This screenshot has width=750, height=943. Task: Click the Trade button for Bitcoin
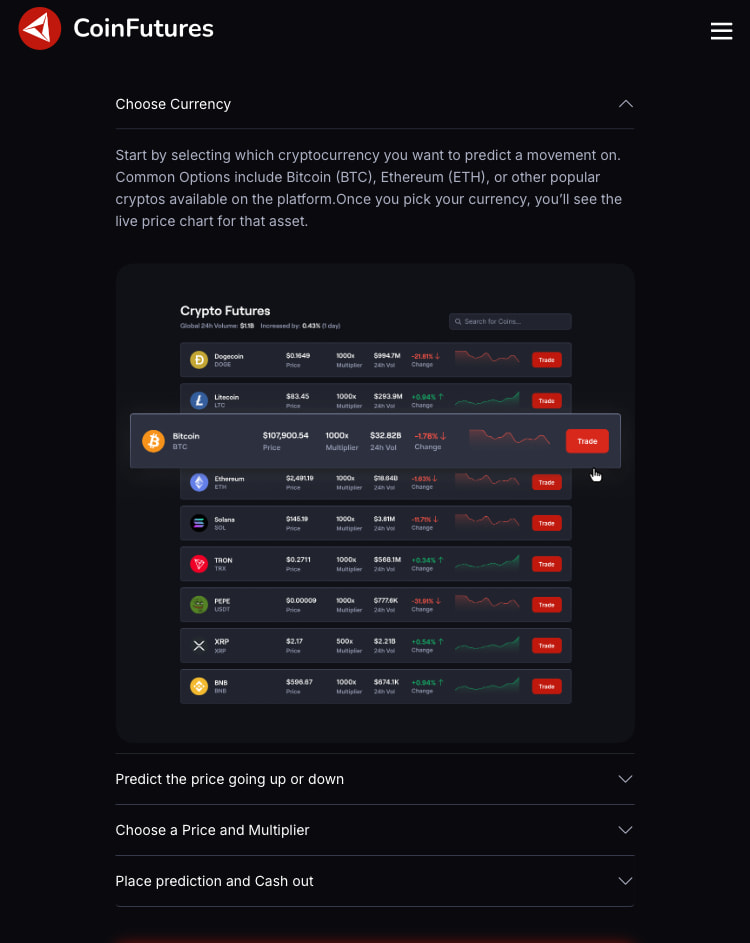[587, 440]
